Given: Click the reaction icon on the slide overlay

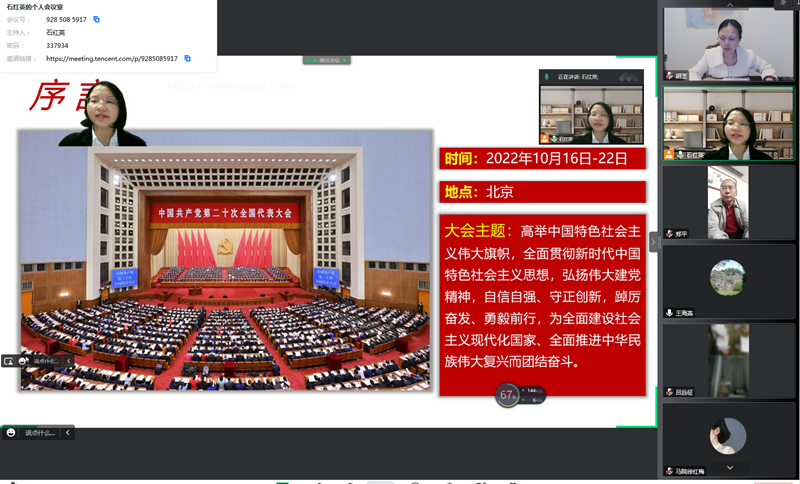Looking at the screenshot, I should click(23, 360).
